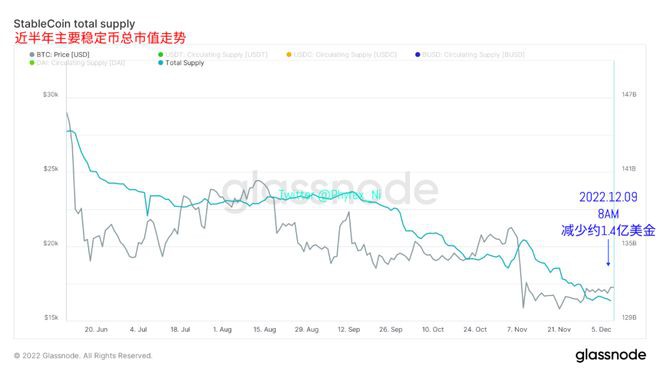Viewport: 660px width, 372px height.
Task: Click the 4. Jul date label
Action: (x=138, y=329)
